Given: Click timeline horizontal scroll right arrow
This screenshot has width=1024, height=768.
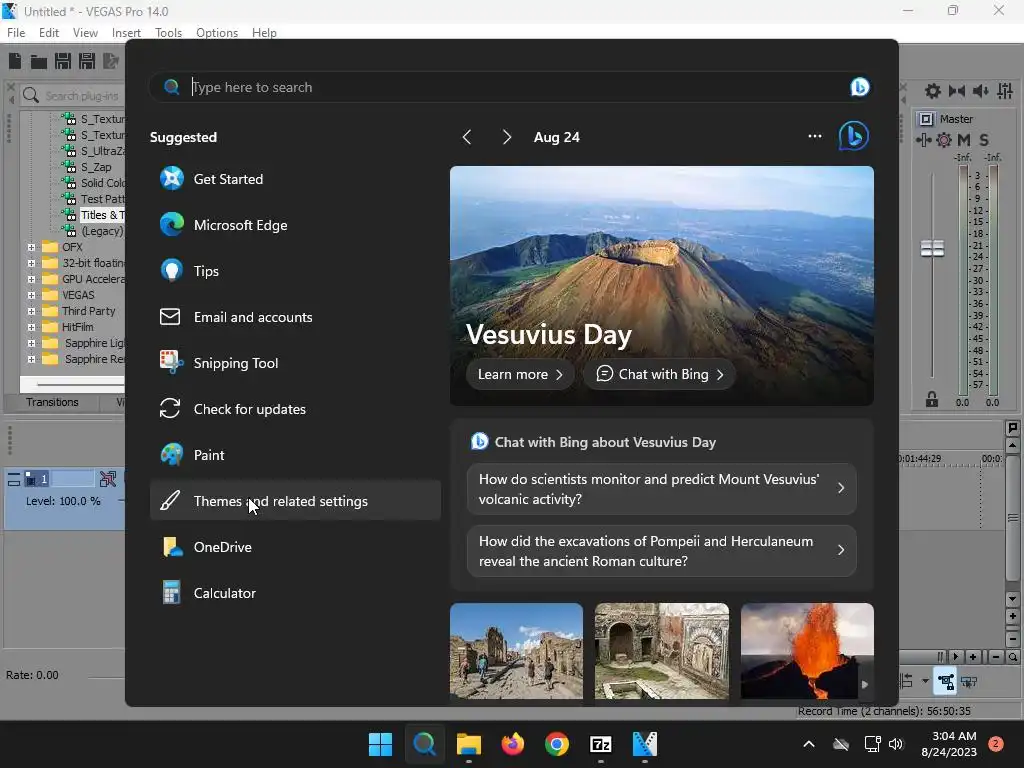Looking at the screenshot, I should coord(955,657).
